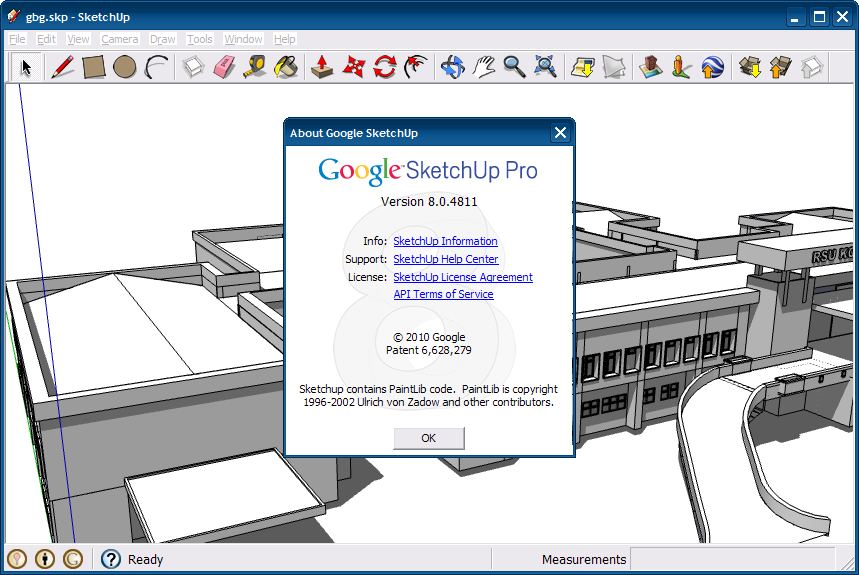Select the Offset tool
The width and height of the screenshot is (859, 575).
point(416,67)
